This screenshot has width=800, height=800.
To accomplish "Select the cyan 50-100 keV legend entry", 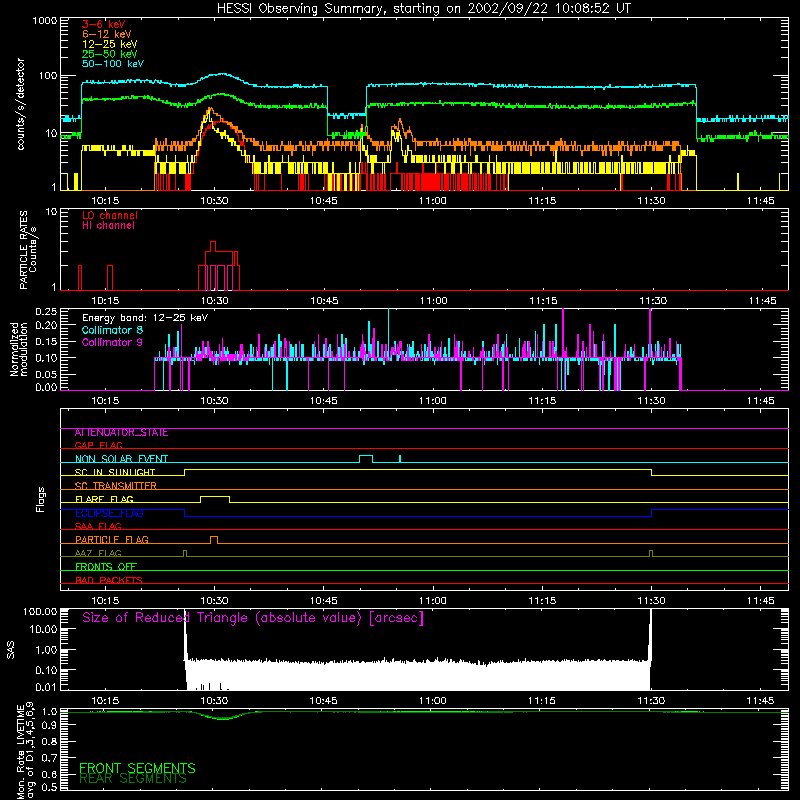I will (113, 64).
